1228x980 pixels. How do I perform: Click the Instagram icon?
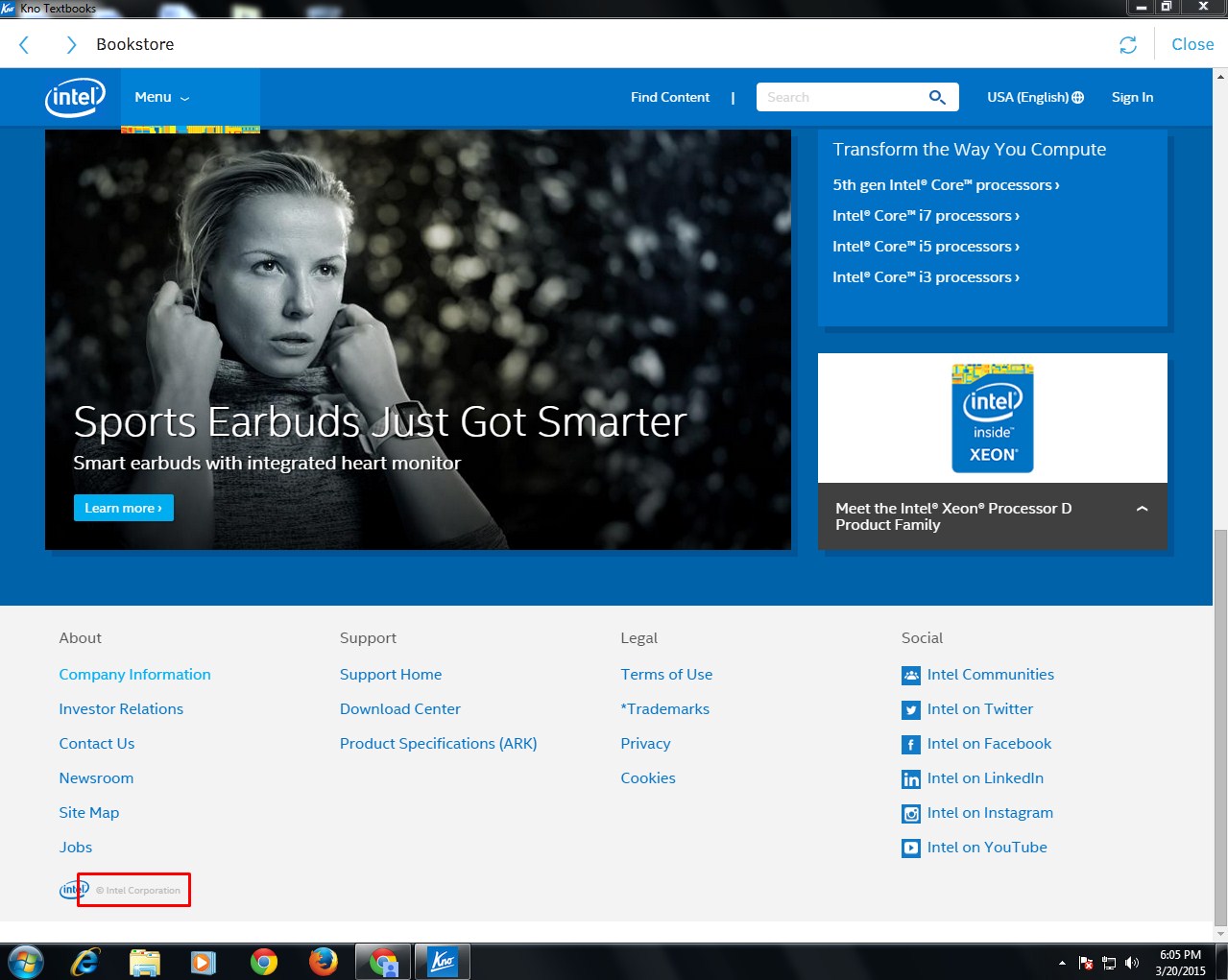click(911, 814)
